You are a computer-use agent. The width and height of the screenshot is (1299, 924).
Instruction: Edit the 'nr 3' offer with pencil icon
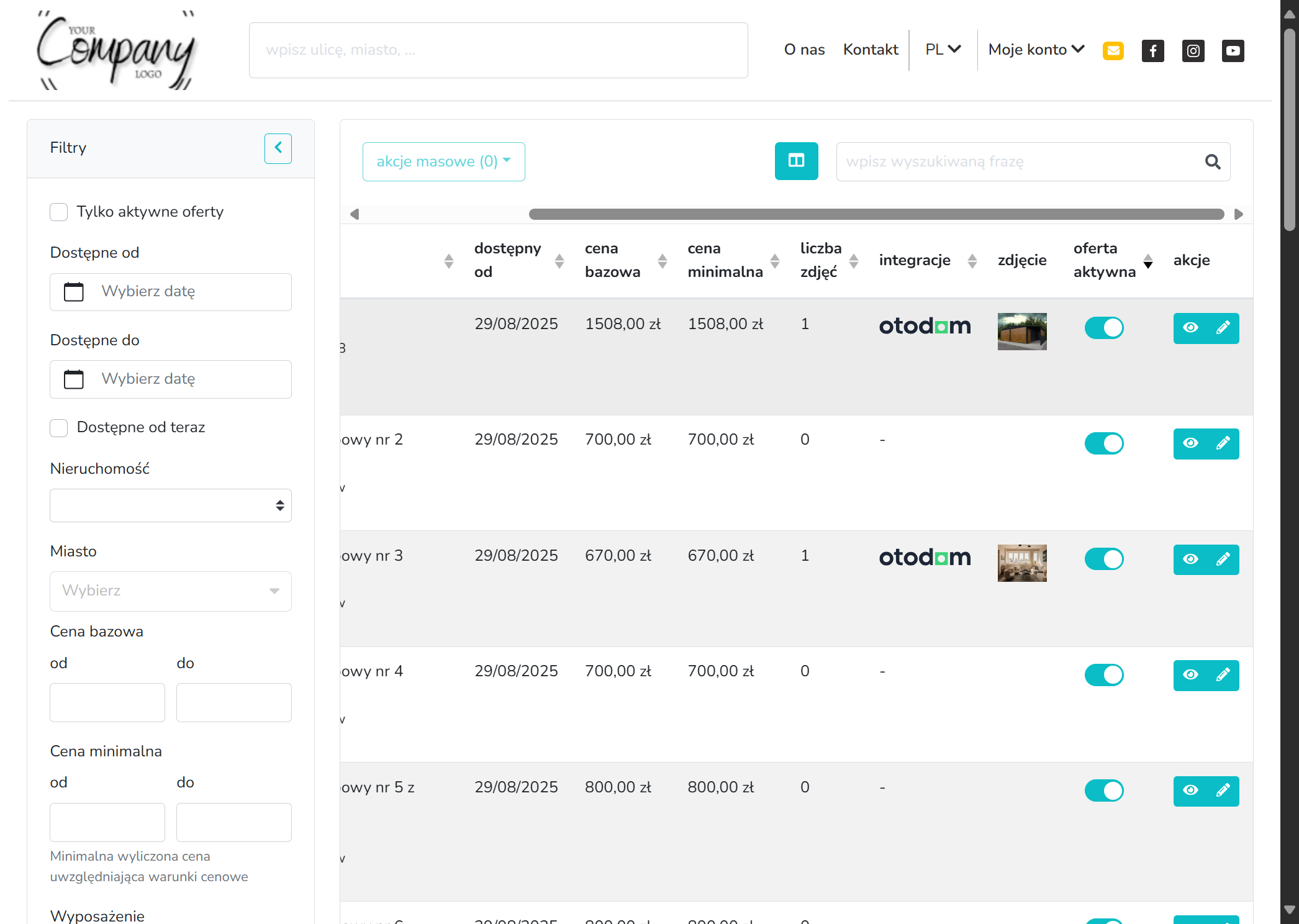coord(1223,559)
